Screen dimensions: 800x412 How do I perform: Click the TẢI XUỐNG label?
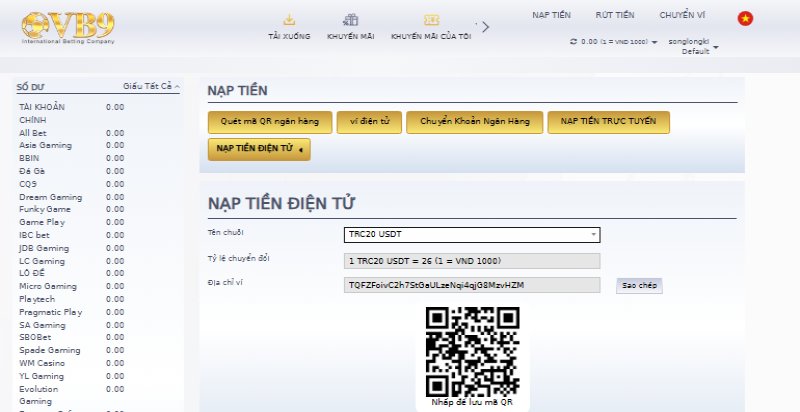point(289,36)
